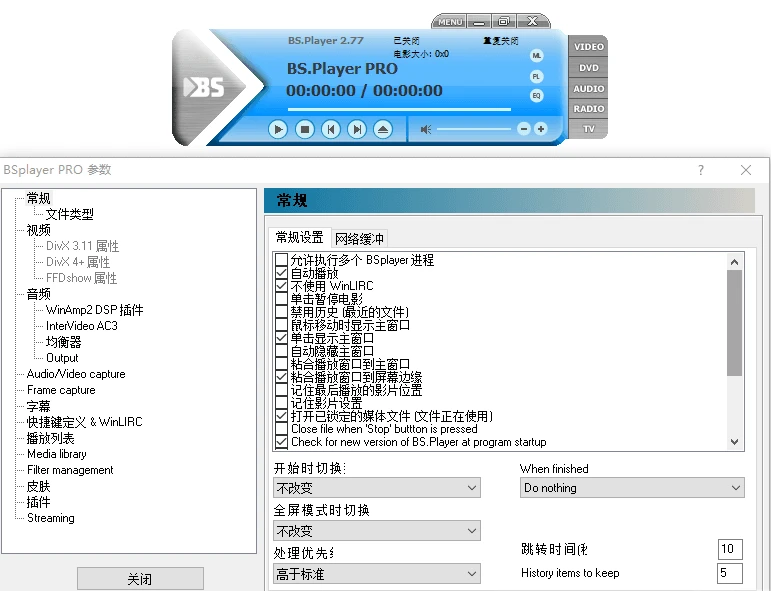Click the Eject/Open file button
Viewport: 771px width, 591px height.
coord(383,129)
